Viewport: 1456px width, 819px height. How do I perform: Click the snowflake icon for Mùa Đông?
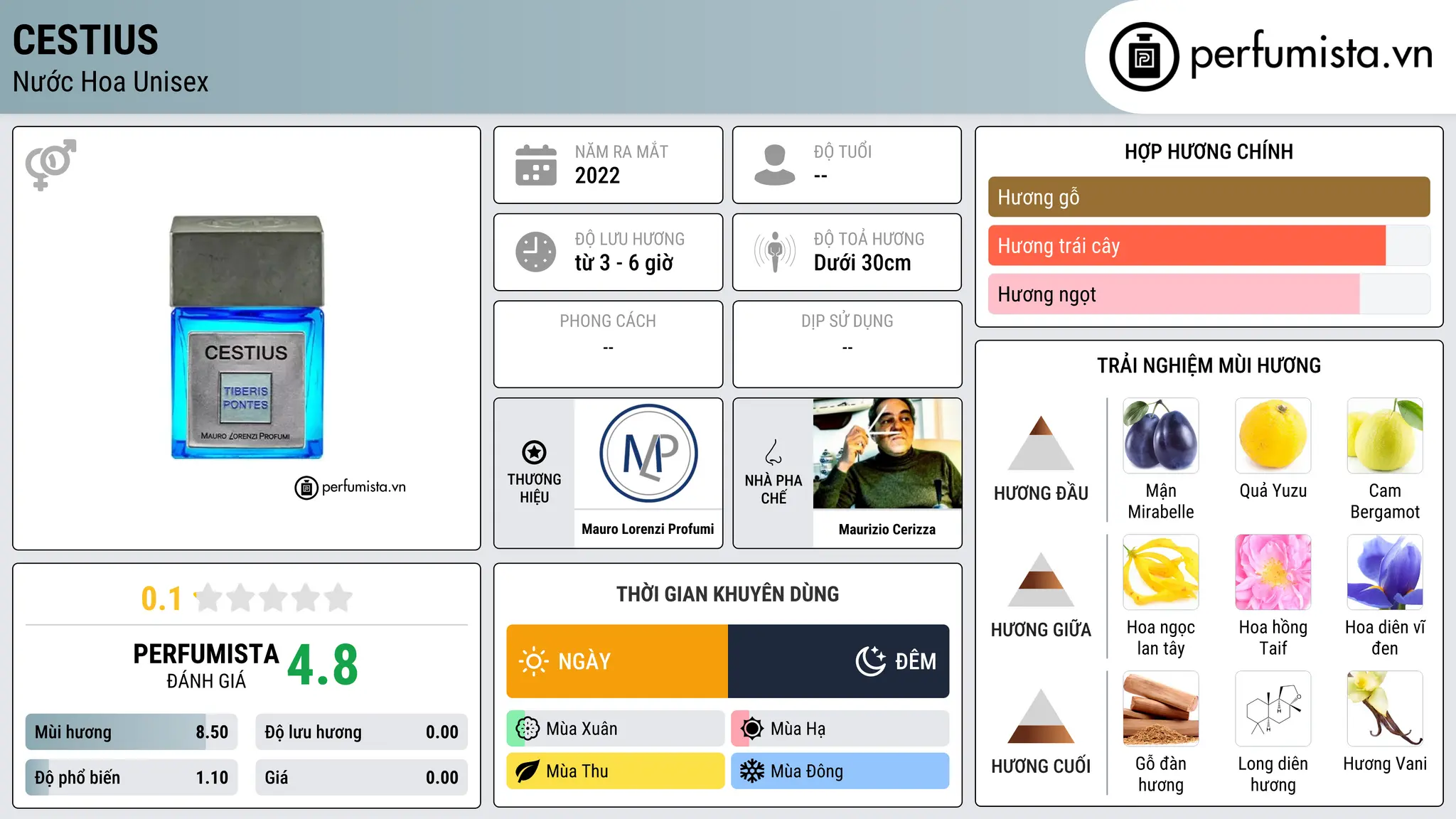pyautogui.click(x=752, y=771)
